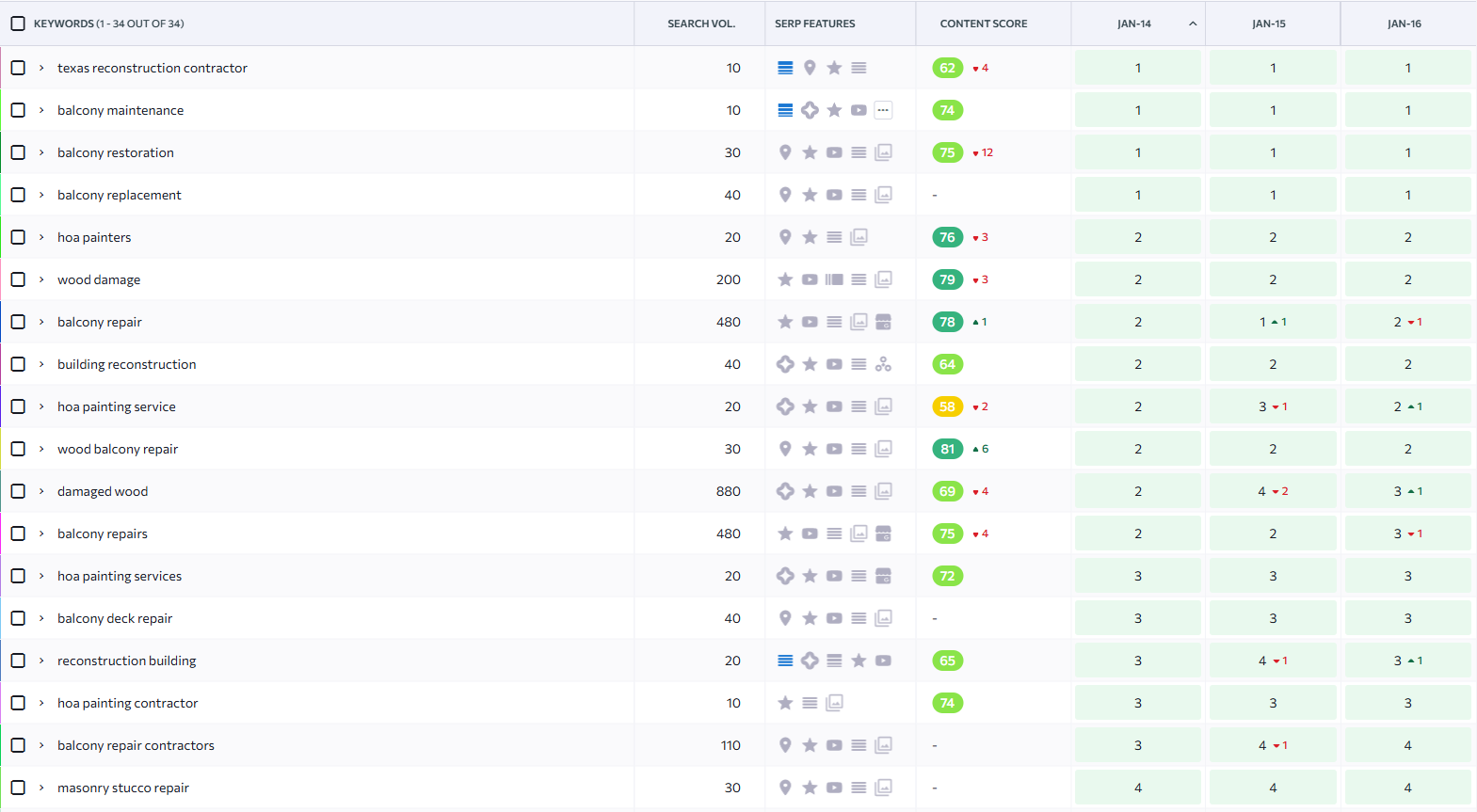1477x812 pixels.
Task: Sort by the Content Score column header
Action: click(x=984, y=24)
